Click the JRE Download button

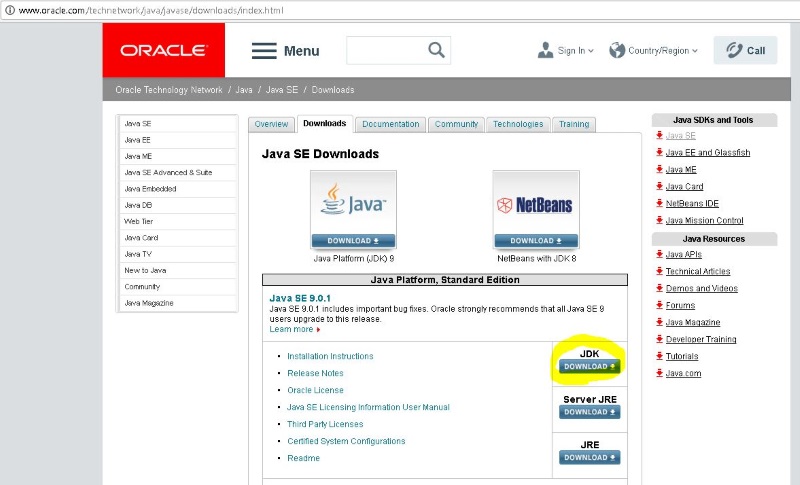point(589,457)
